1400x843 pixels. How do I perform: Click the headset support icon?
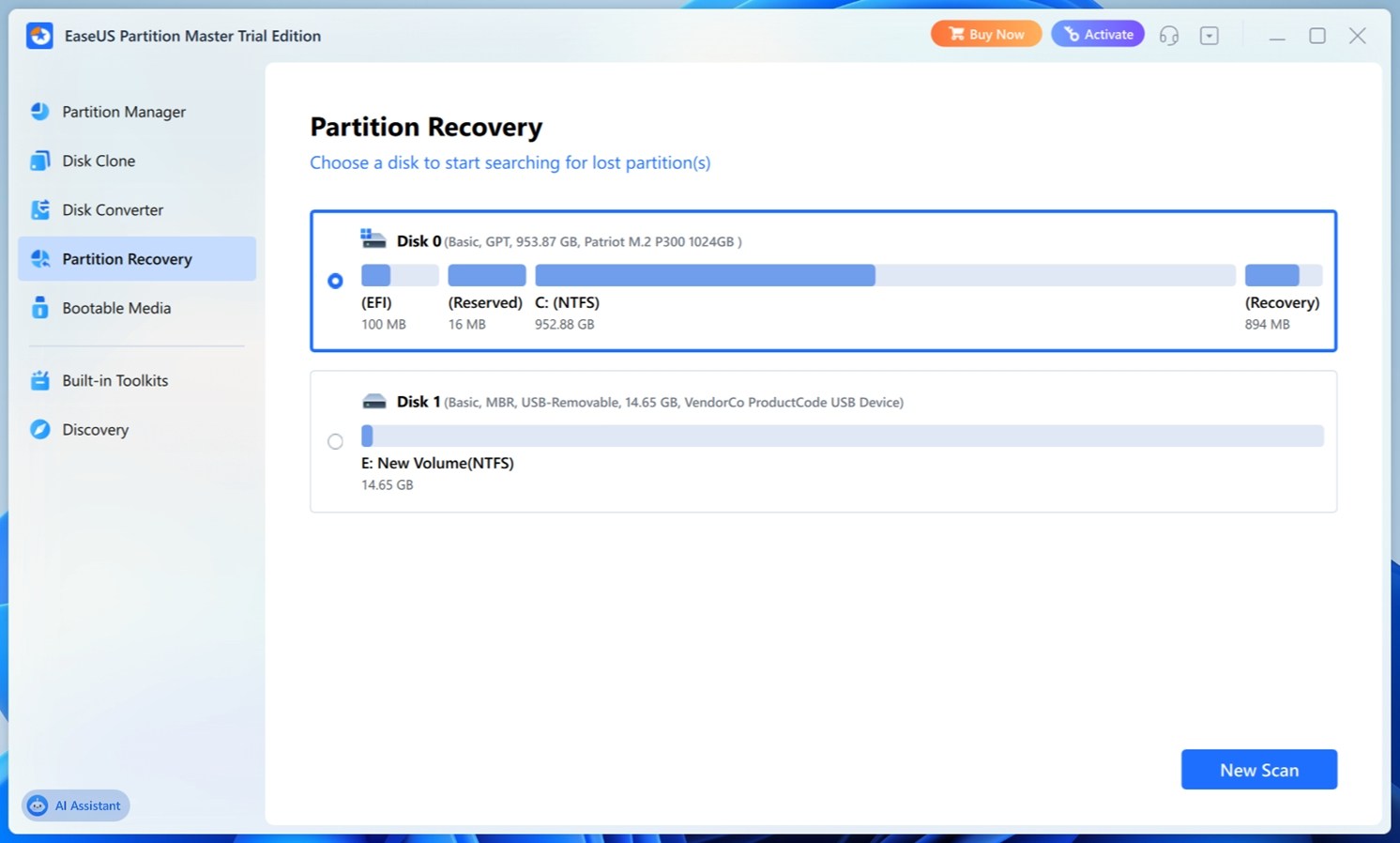(1168, 35)
